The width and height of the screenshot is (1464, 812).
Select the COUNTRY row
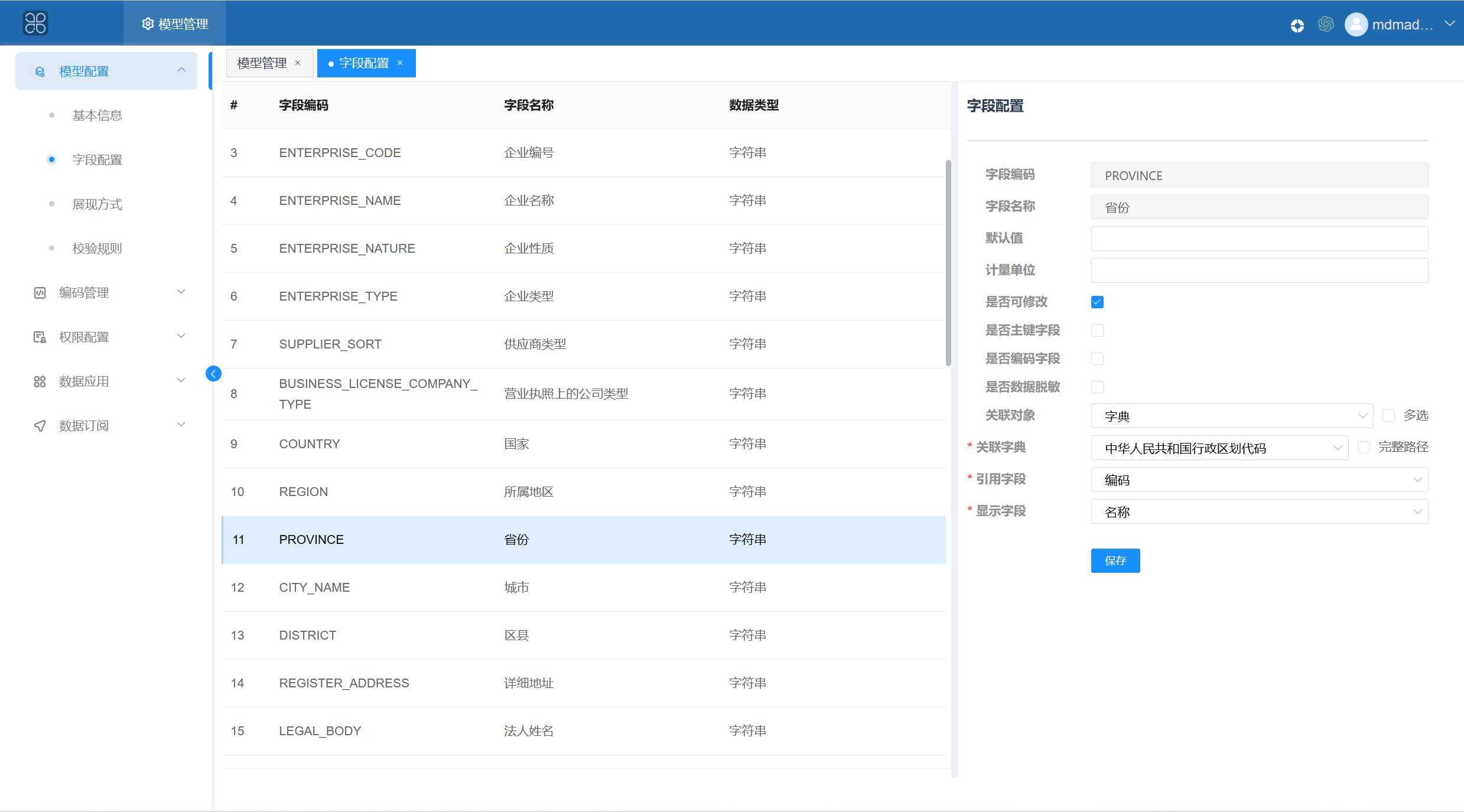pyautogui.click(x=584, y=444)
